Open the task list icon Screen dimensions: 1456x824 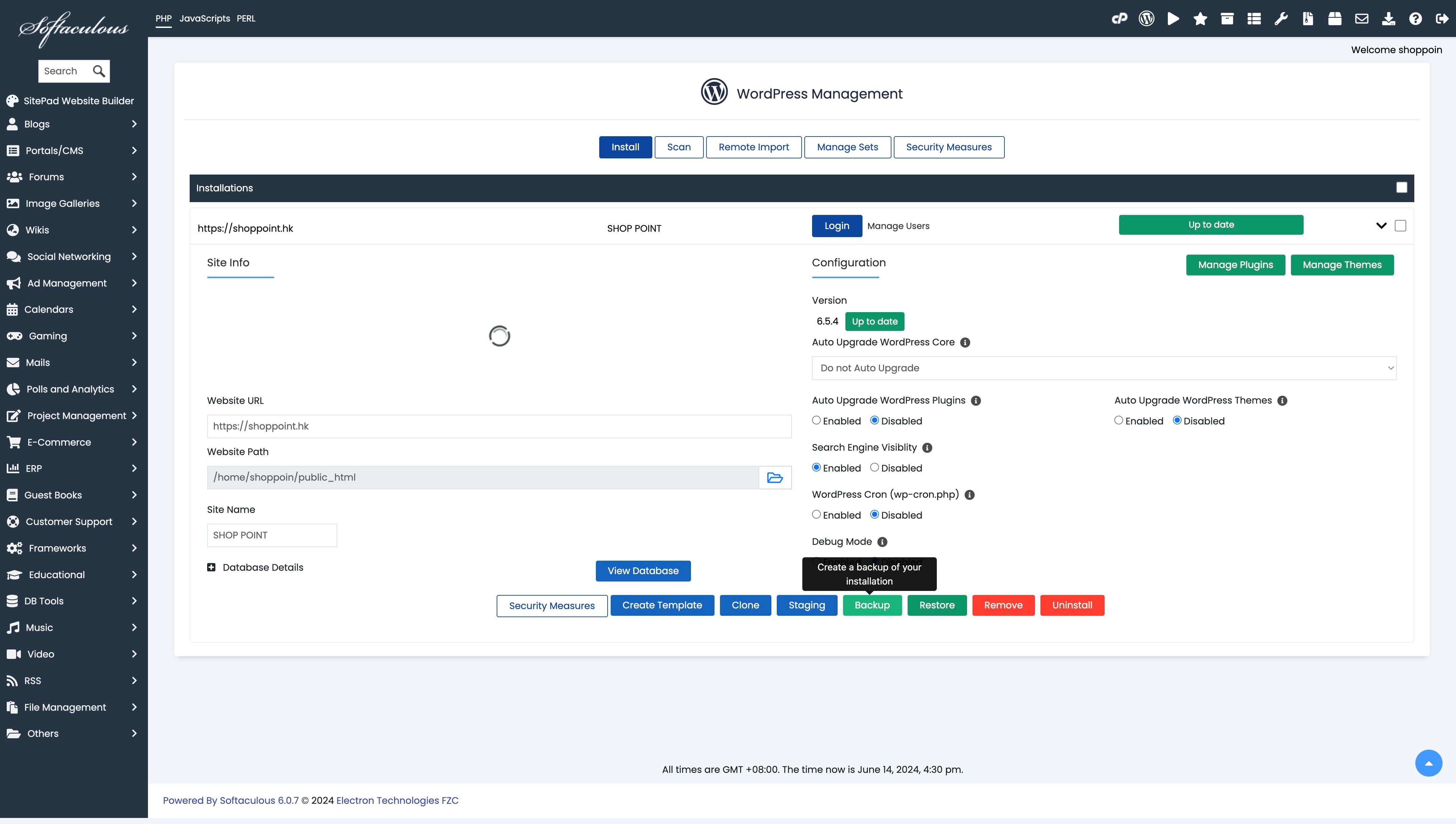1254,19
